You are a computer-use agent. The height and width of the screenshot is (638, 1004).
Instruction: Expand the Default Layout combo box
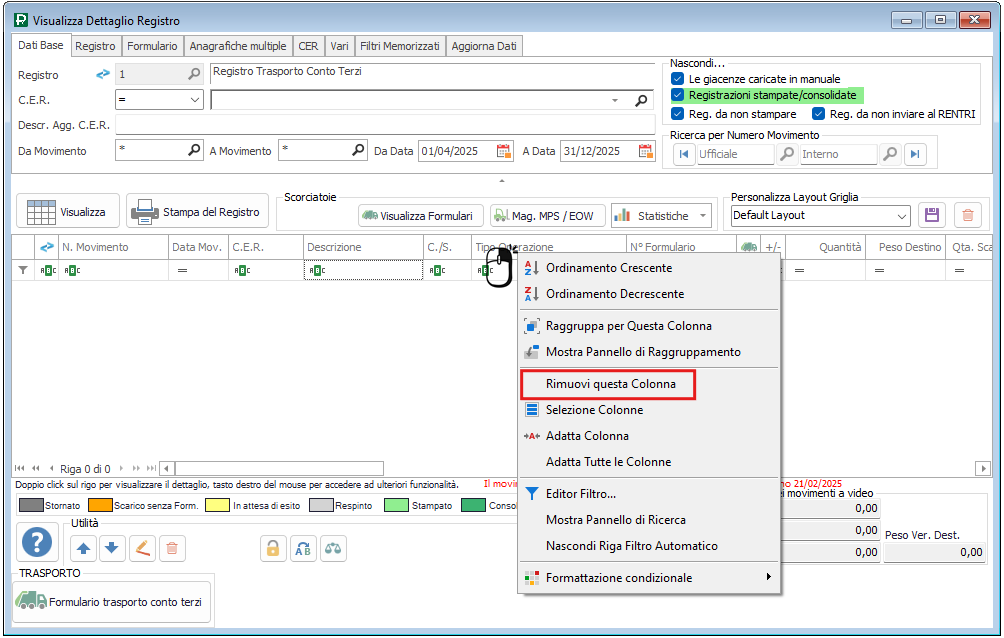902,216
